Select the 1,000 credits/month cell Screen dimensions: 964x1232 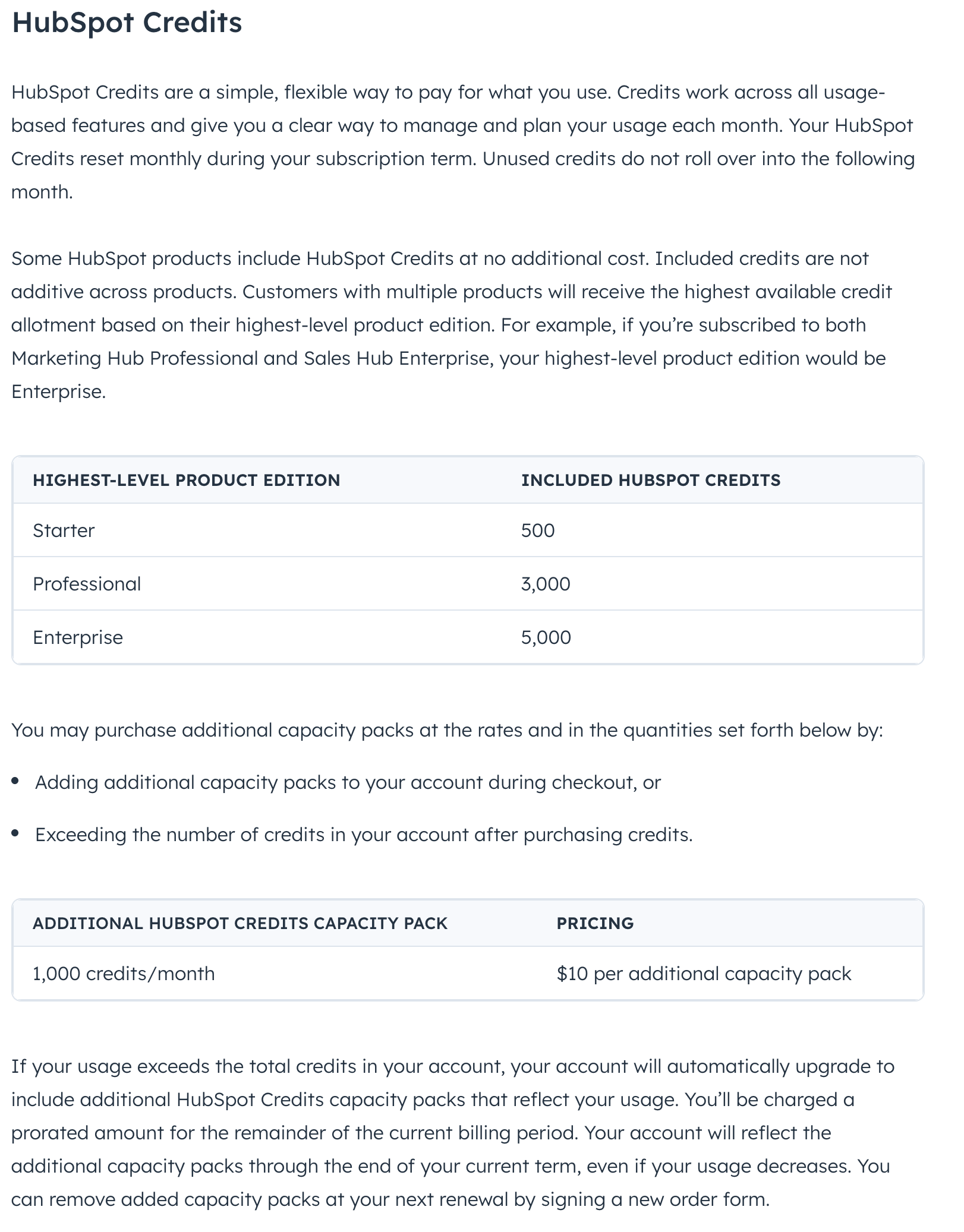124,974
